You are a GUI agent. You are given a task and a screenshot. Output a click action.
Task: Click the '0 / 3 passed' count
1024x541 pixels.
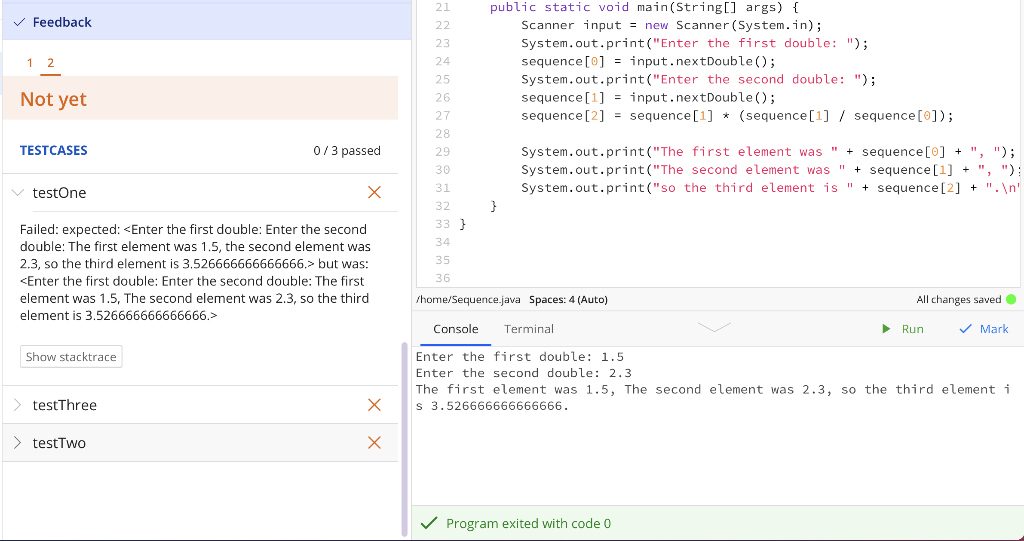pyautogui.click(x=347, y=150)
